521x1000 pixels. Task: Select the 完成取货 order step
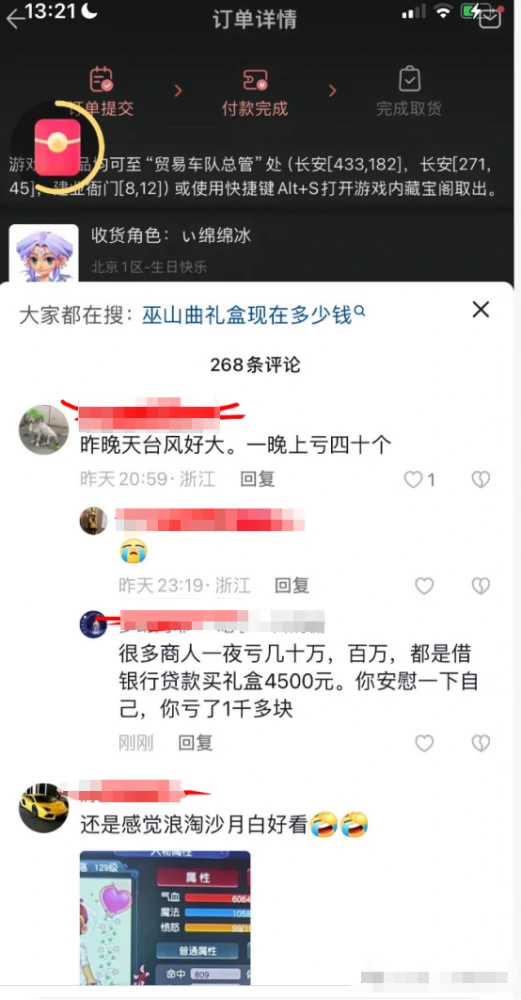pyautogui.click(x=409, y=92)
